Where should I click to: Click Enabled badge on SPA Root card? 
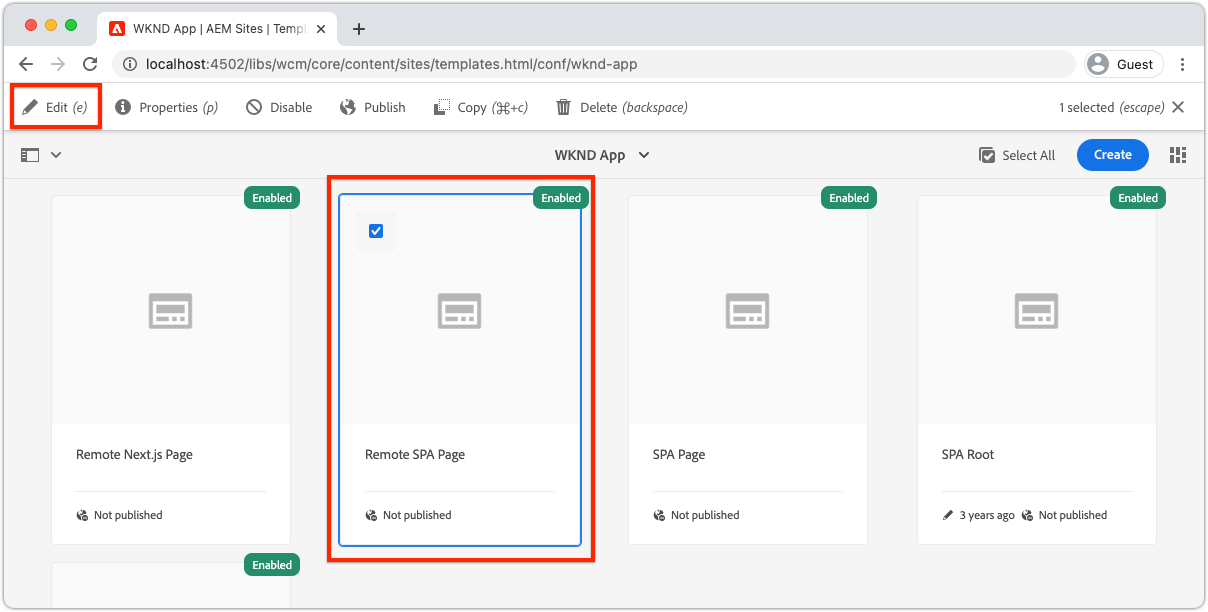click(x=1138, y=198)
